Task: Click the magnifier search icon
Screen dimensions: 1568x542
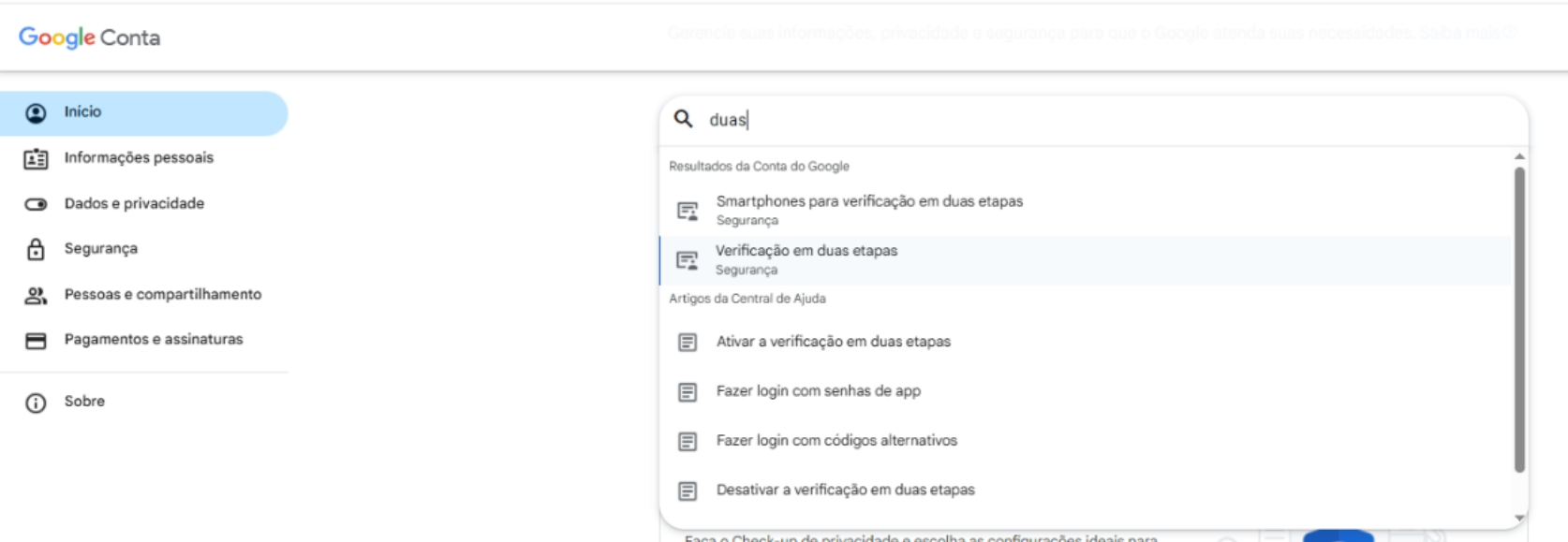Action: point(684,119)
